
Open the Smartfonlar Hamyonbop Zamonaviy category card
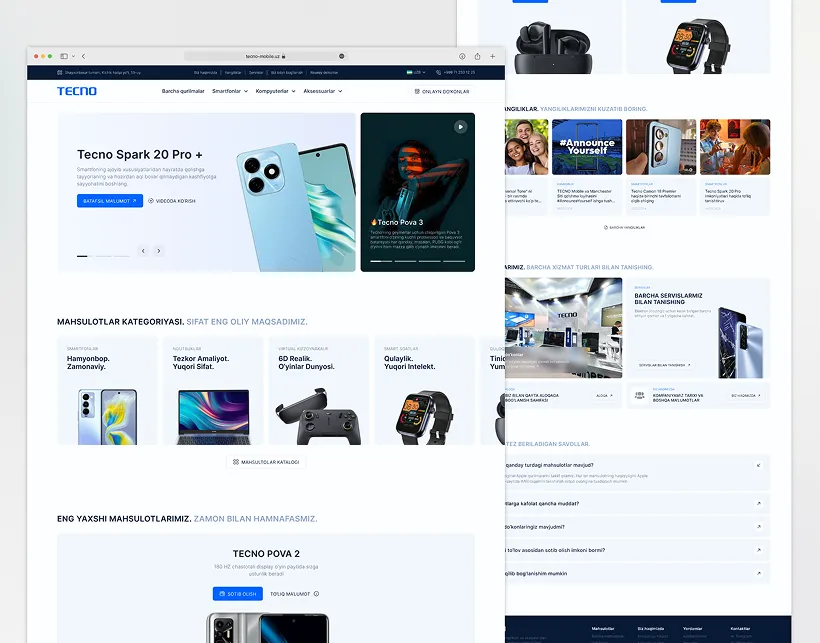pos(107,391)
